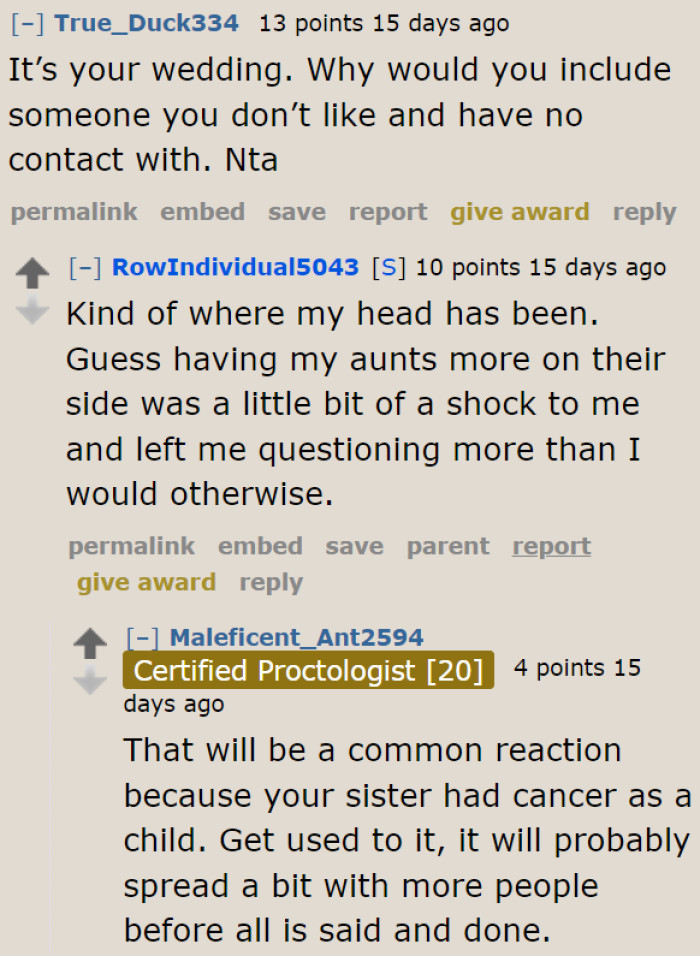Viewport: 700px width, 956px height.
Task: Collapse True_Duck334's comment thread
Action: tap(22, 22)
